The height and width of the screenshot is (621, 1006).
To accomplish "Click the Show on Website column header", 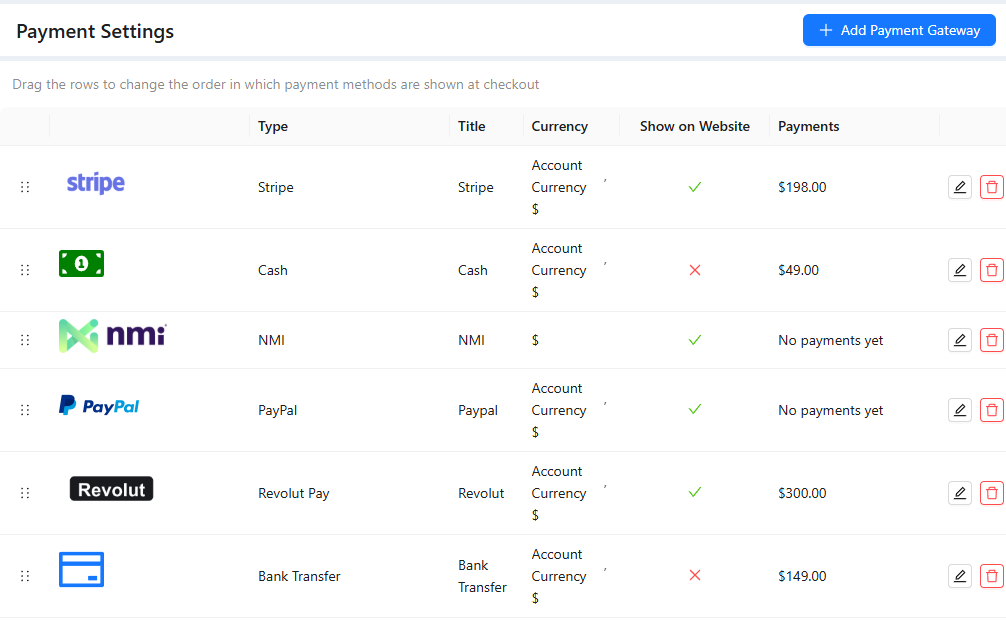I will pyautogui.click(x=695, y=126).
